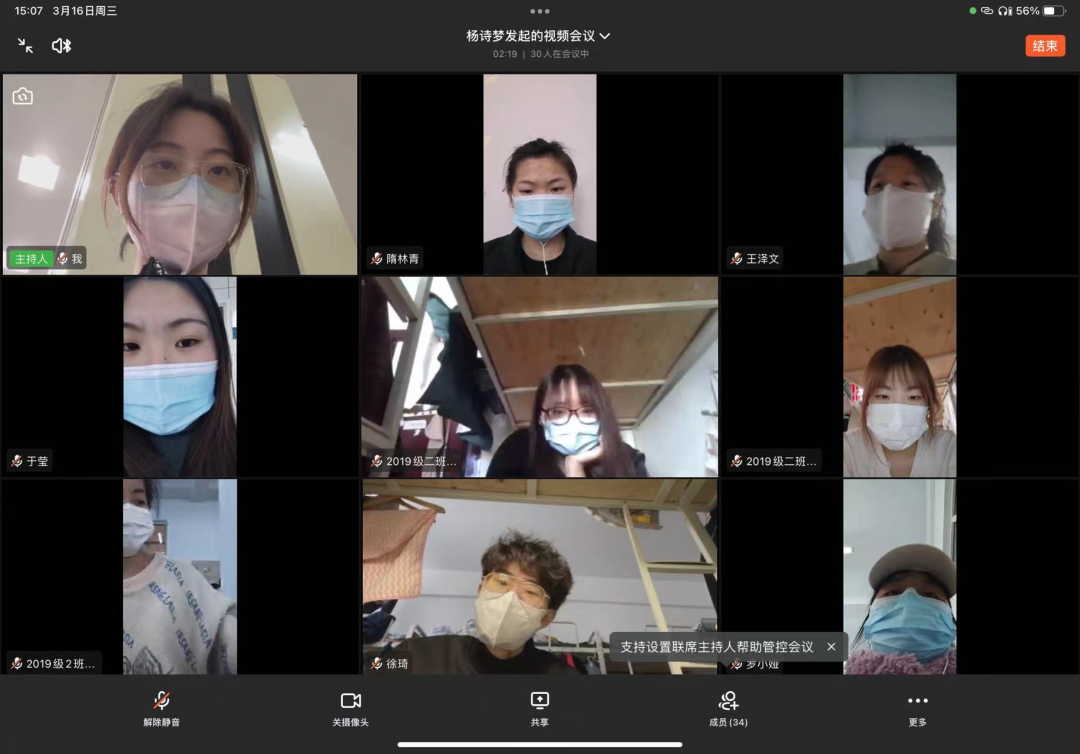The width and height of the screenshot is (1080, 754).
Task: Click the muted mic icon beside 徐琦
Action: coord(376,664)
